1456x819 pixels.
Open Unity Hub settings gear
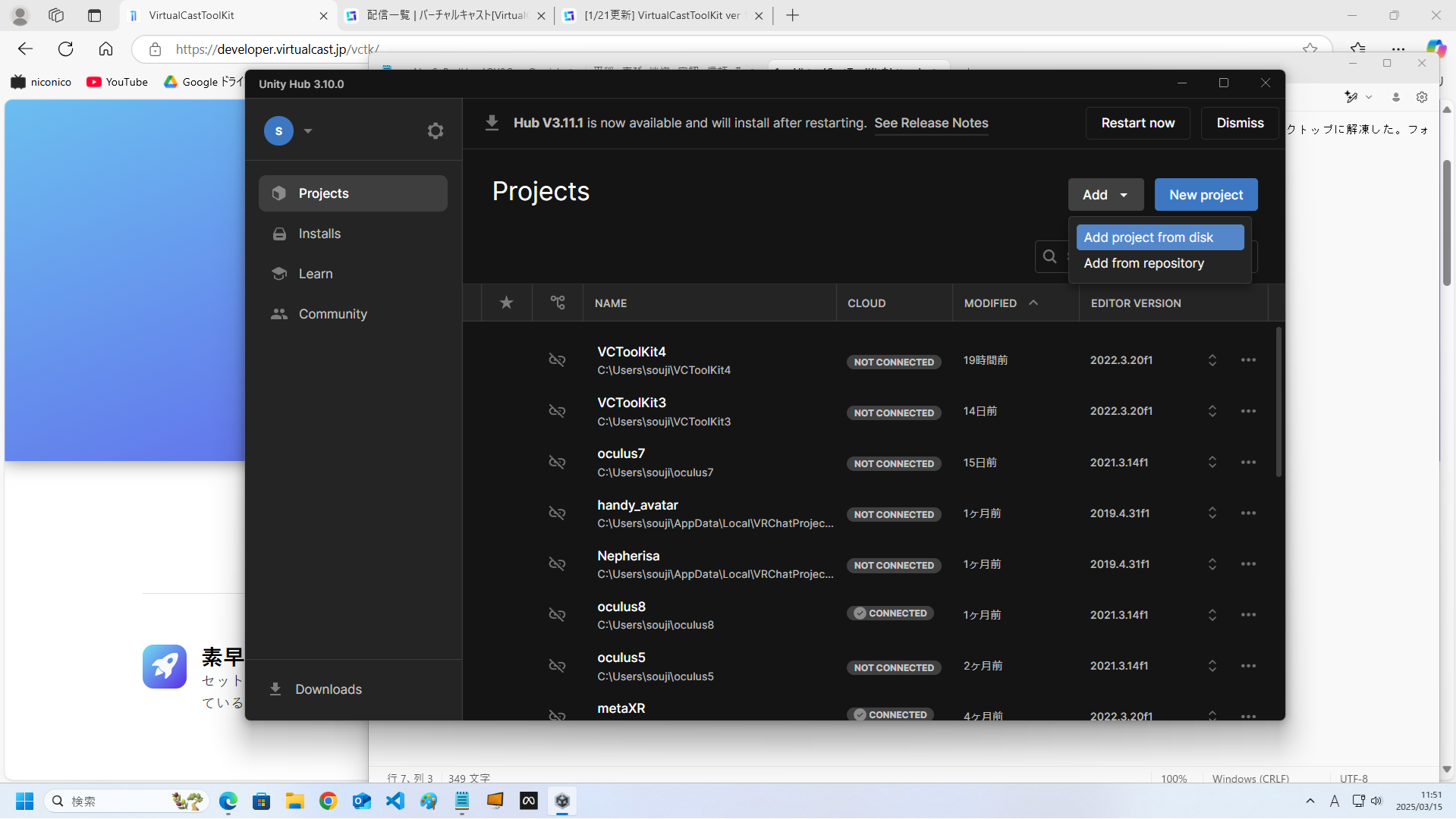click(x=435, y=131)
